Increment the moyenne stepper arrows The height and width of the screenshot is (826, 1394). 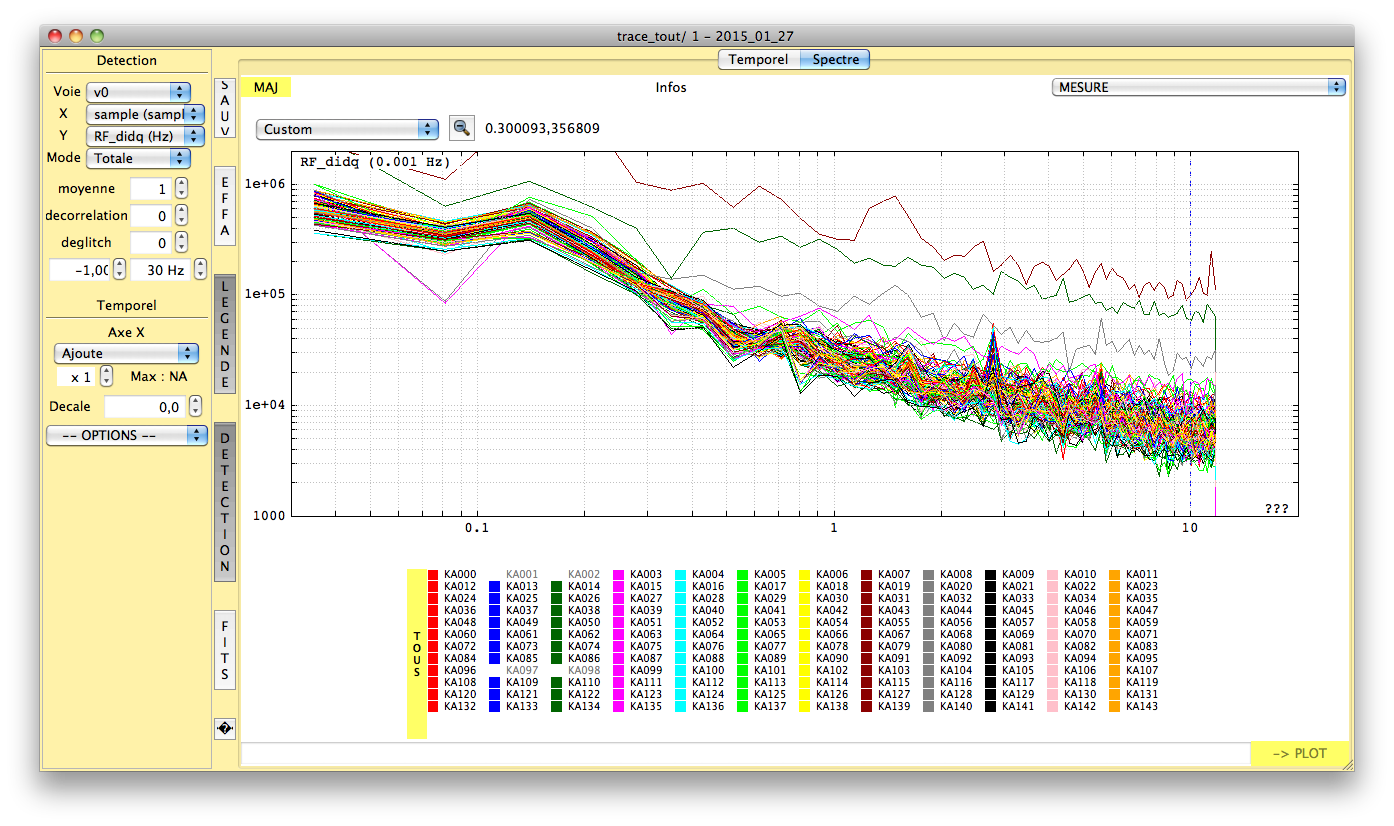(181, 184)
